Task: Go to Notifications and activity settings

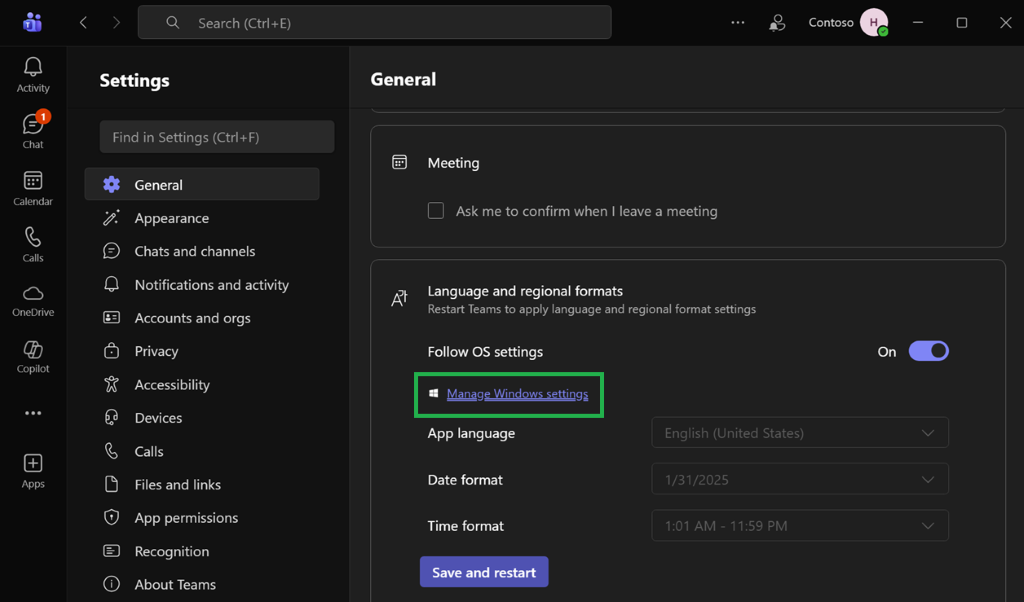Action: pyautogui.click(x=202, y=285)
